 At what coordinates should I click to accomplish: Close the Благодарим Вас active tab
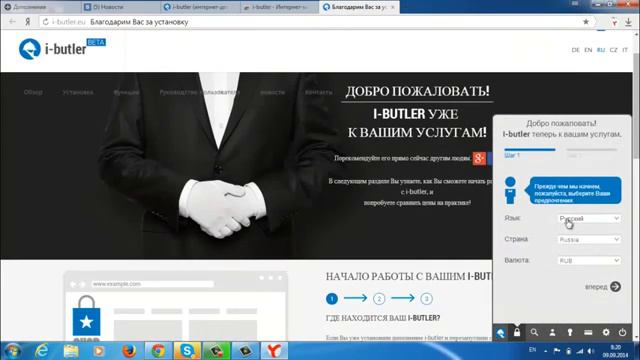coord(393,7)
